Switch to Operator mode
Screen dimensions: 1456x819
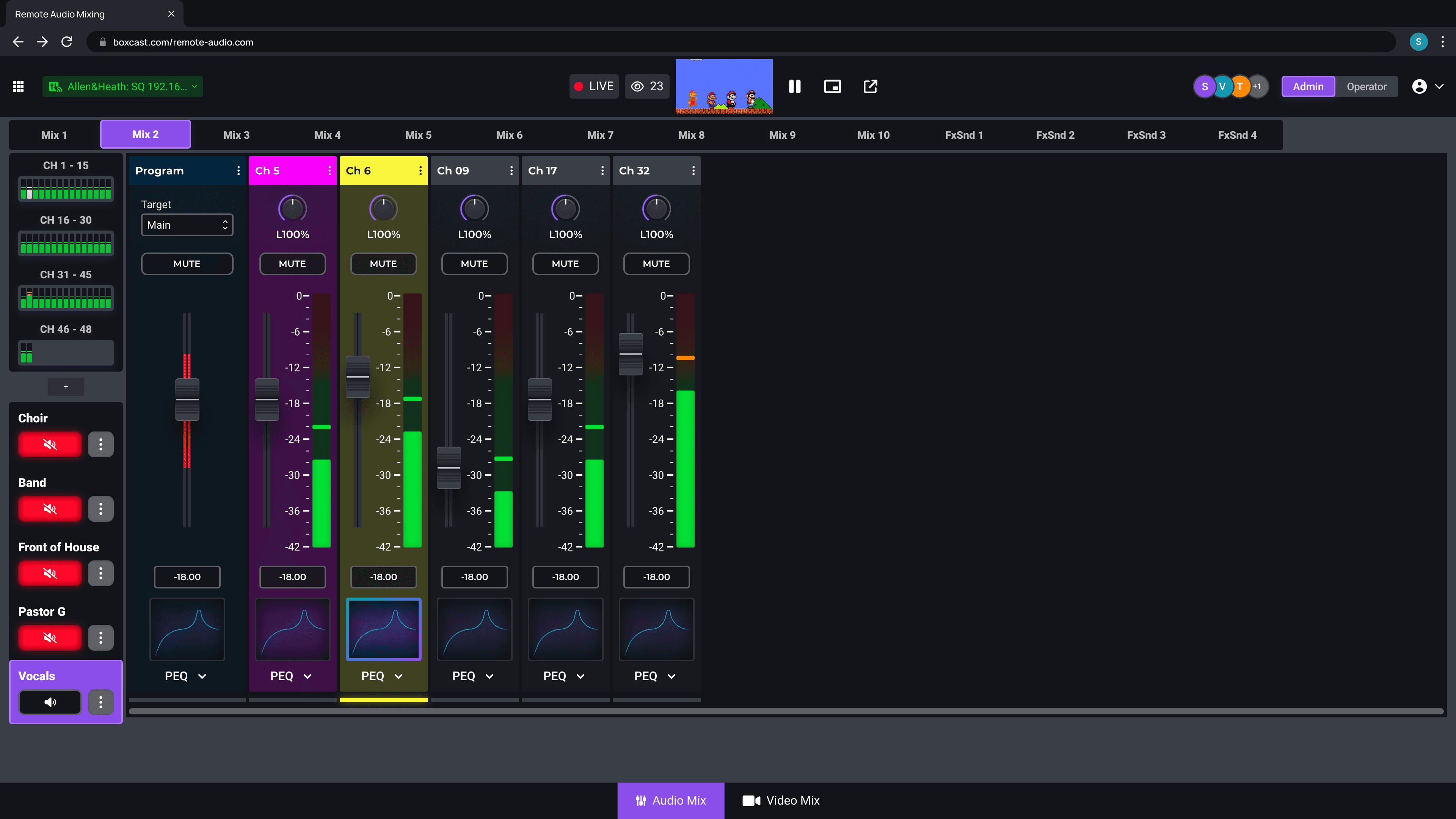pos(1366,86)
